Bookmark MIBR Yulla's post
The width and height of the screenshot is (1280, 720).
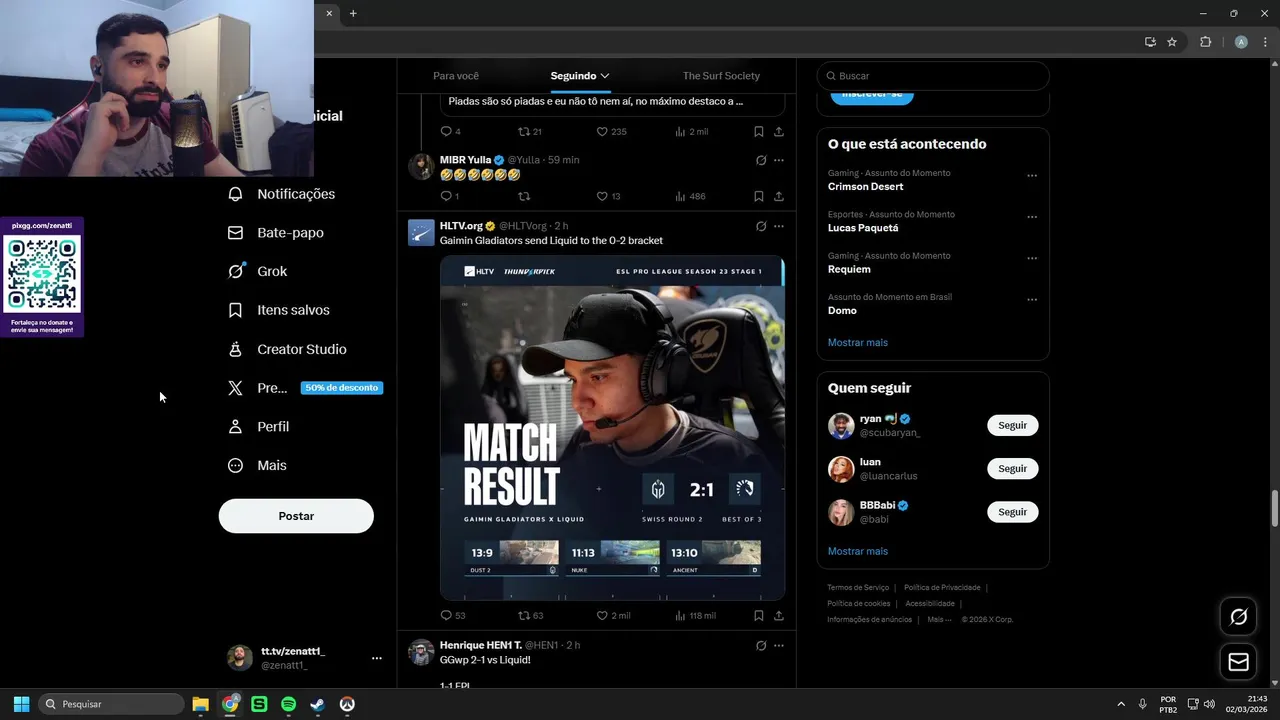[x=759, y=196]
